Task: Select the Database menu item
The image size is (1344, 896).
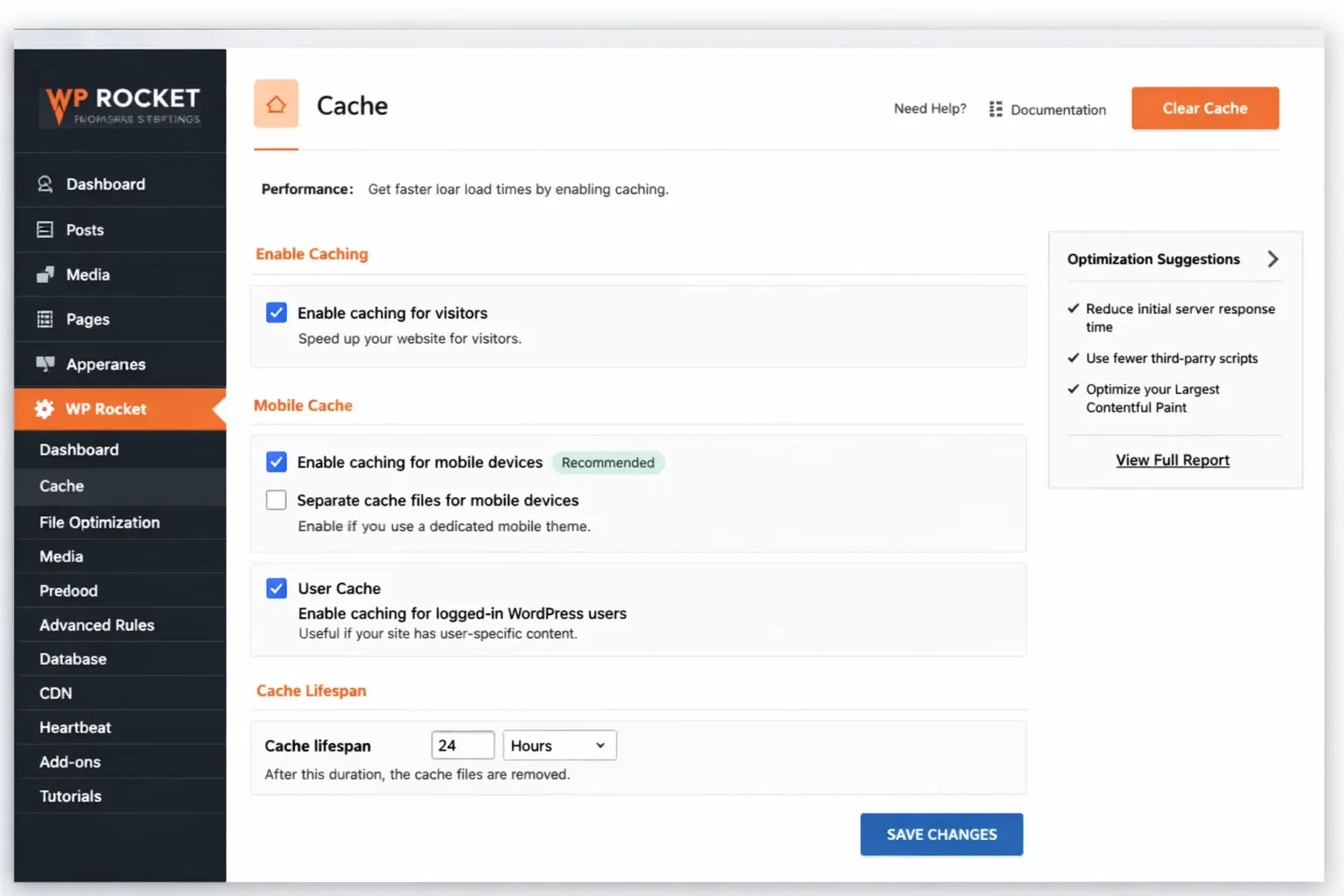Action: tap(73, 659)
